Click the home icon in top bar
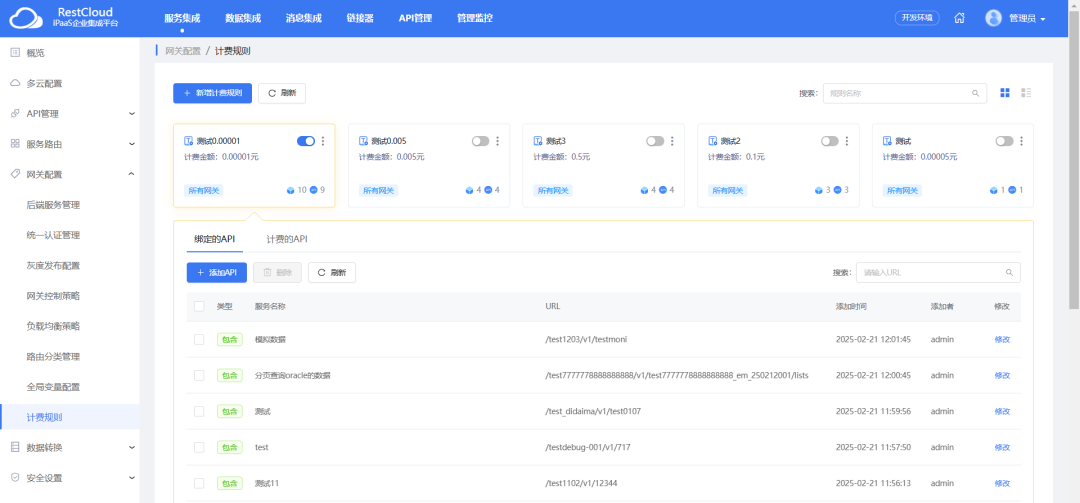Screen dimensions: 1080x503 coord(959,18)
